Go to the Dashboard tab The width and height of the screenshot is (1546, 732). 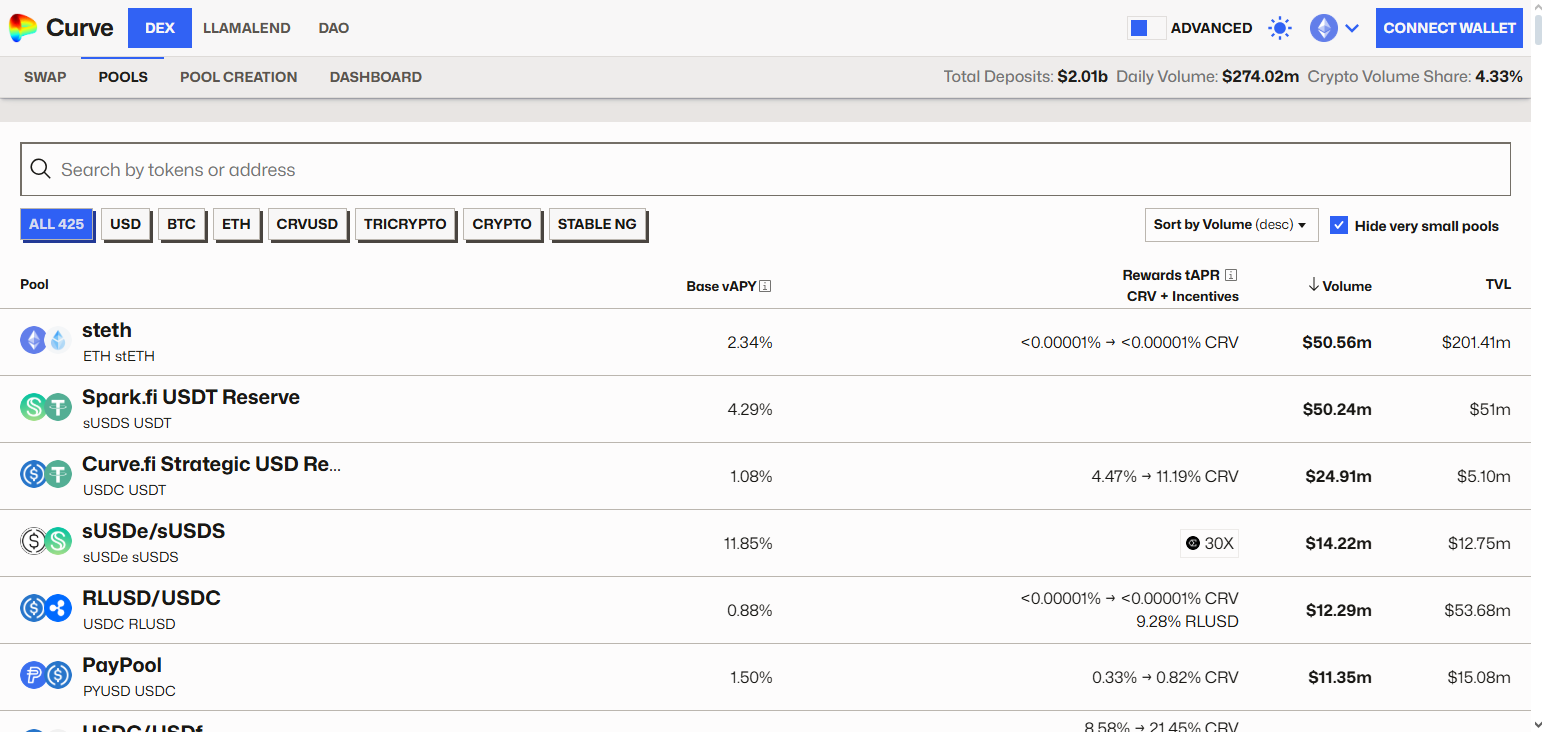tap(375, 77)
